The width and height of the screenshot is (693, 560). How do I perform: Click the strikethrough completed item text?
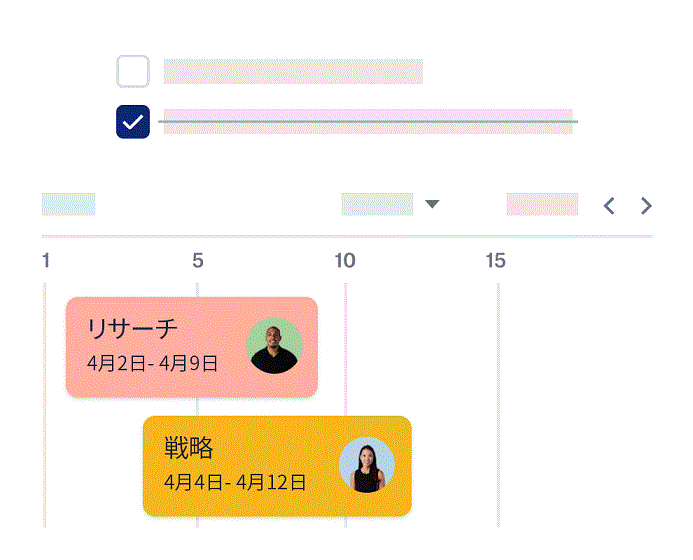pos(368,122)
